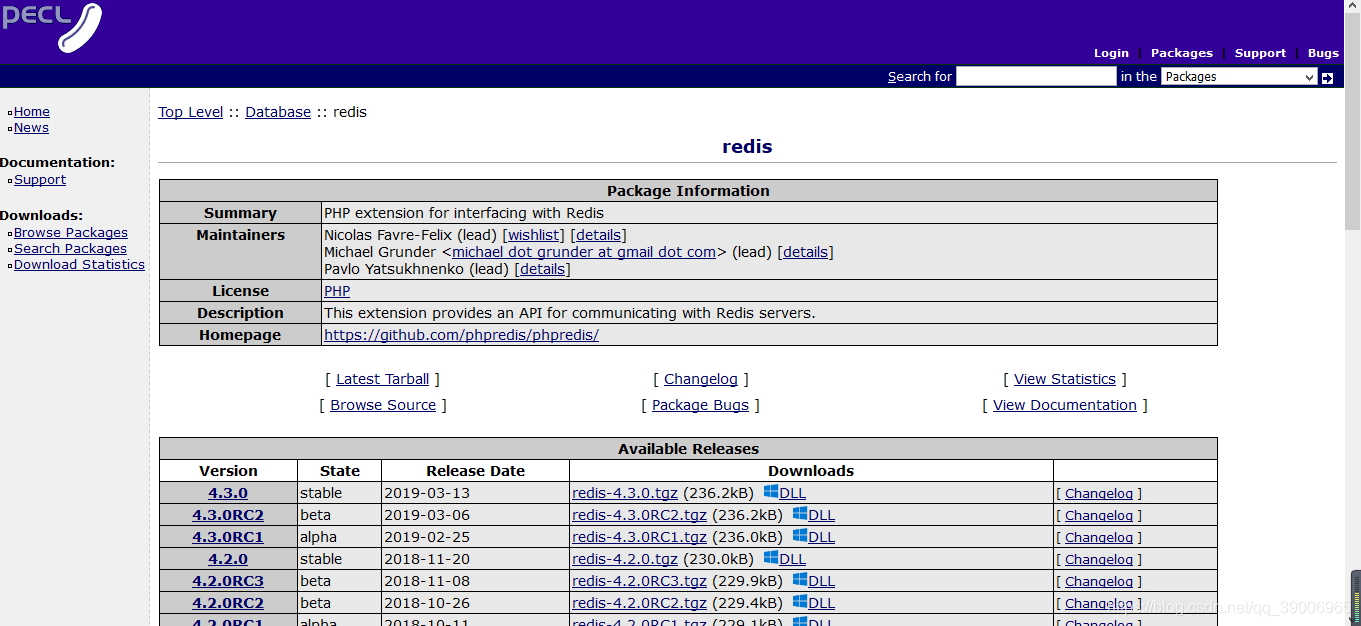Image resolution: width=1361 pixels, height=626 pixels.
Task: Open details for Nicolas Favre-Felix
Action: coord(599,235)
